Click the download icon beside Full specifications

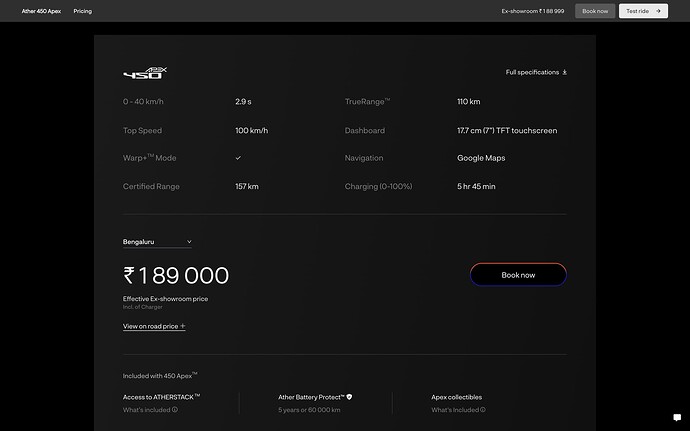click(x=565, y=72)
